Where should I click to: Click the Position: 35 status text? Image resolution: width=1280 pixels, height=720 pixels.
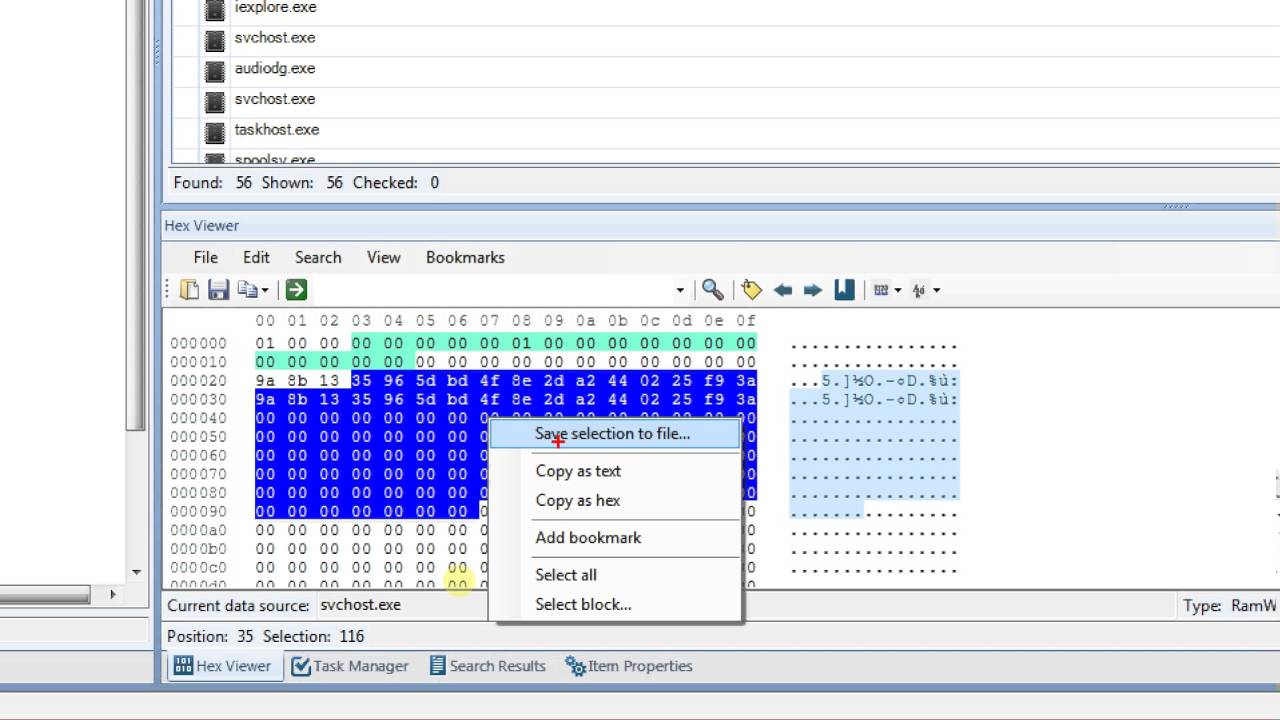point(210,636)
